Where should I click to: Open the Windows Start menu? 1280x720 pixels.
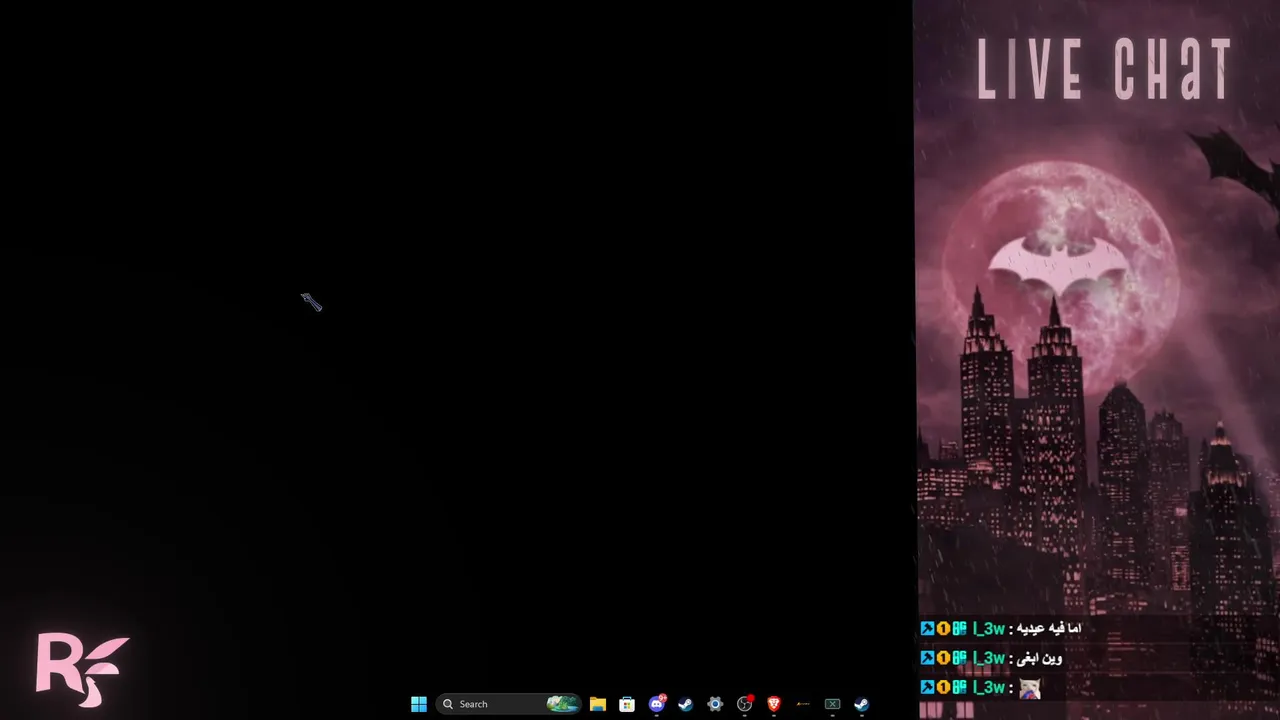(x=419, y=704)
